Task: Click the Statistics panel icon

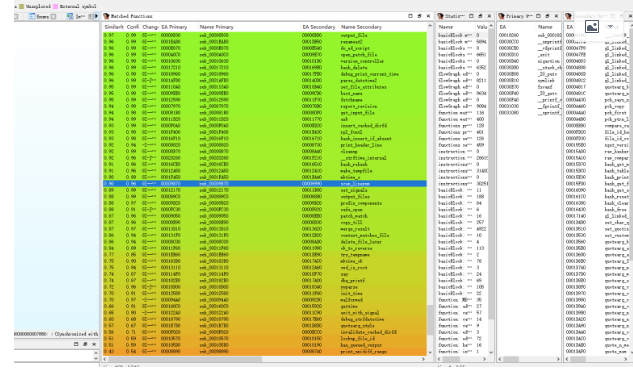Action: point(440,16)
